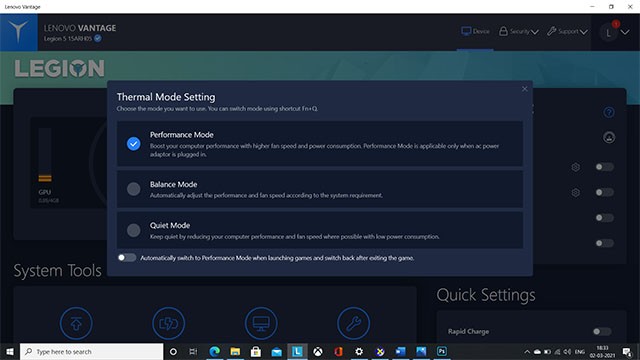
Task: Click the Quiet Mode title text
Action: click(x=170, y=225)
